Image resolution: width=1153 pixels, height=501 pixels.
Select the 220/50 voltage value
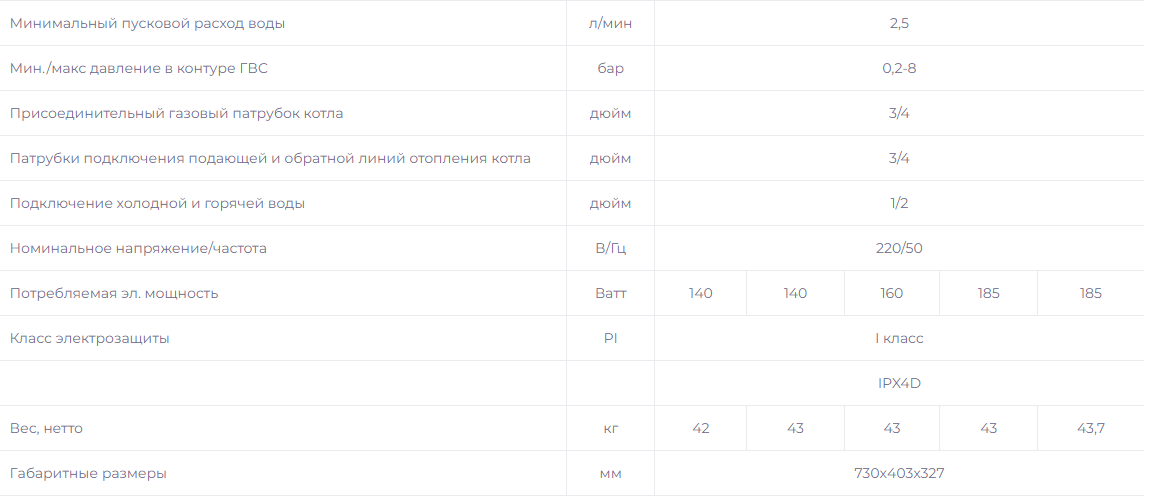coord(899,248)
